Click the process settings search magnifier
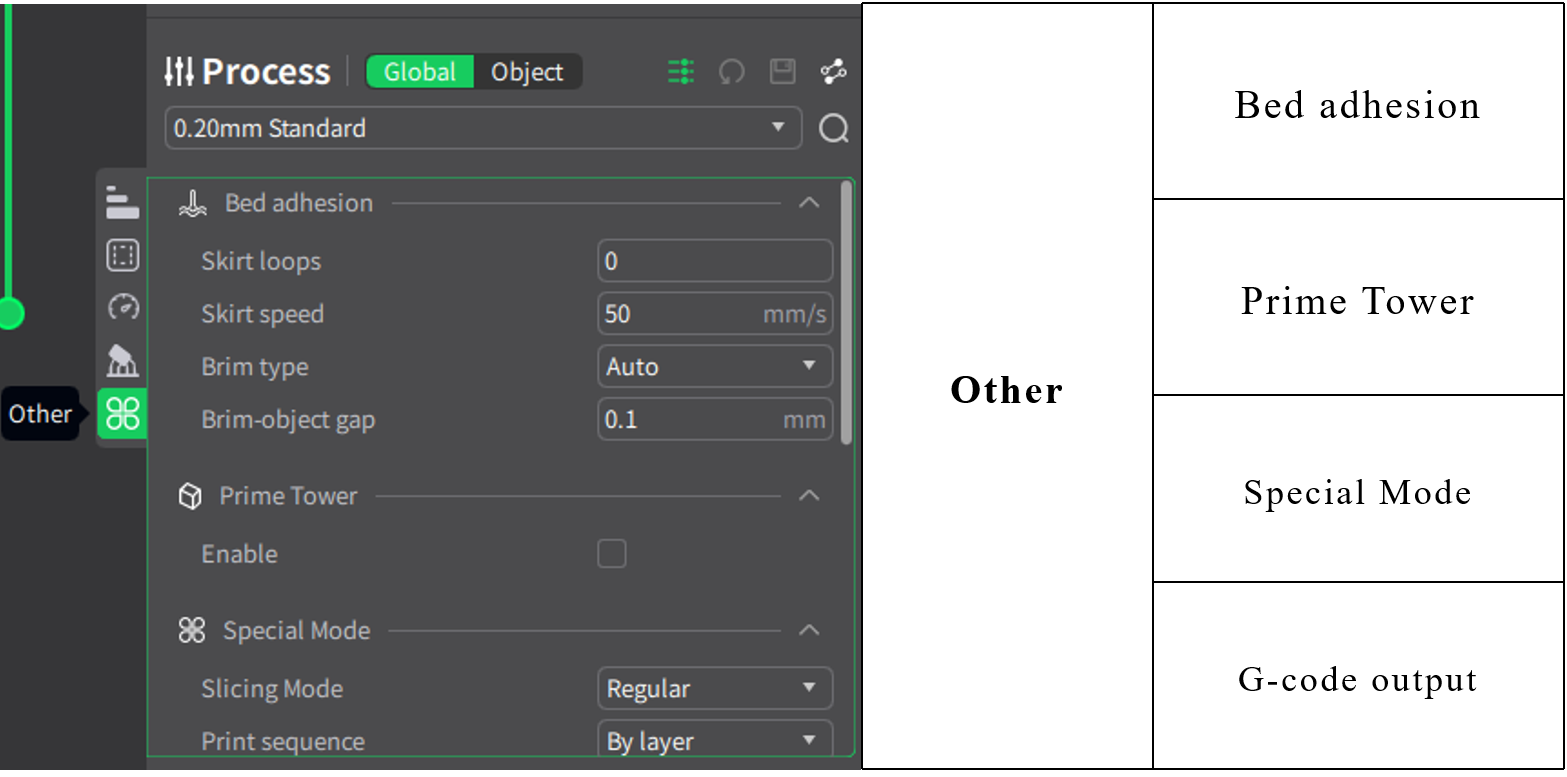The image size is (1567, 777). pos(833,129)
